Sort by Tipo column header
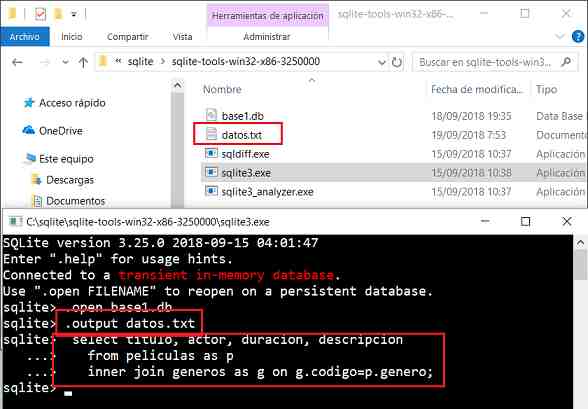Viewport: 588px width, 409px height. click(x=546, y=90)
